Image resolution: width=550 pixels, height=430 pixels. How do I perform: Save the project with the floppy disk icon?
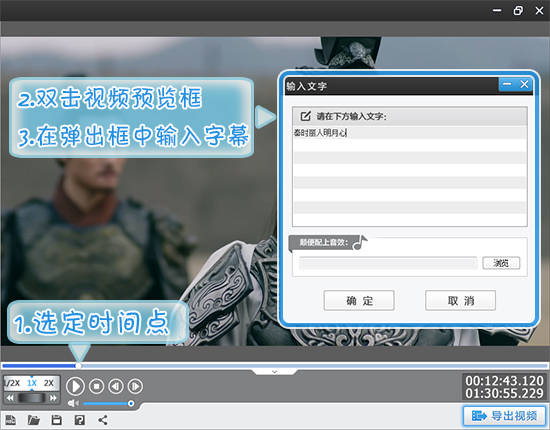56,420
